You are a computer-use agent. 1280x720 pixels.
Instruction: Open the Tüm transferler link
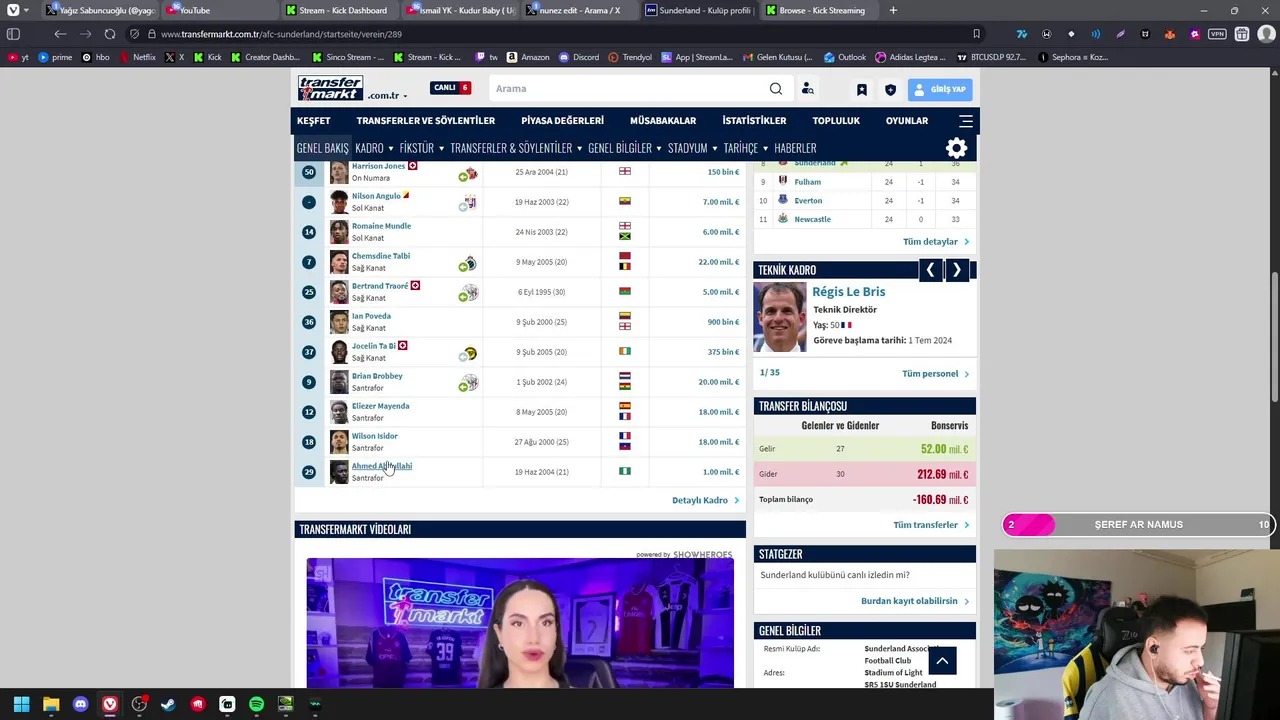click(931, 525)
